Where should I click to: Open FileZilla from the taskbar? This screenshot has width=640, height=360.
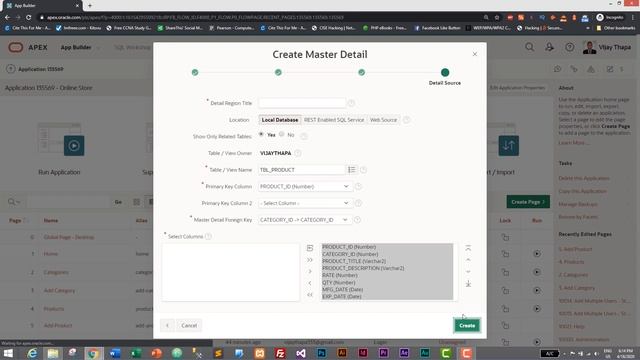(x=280, y=353)
